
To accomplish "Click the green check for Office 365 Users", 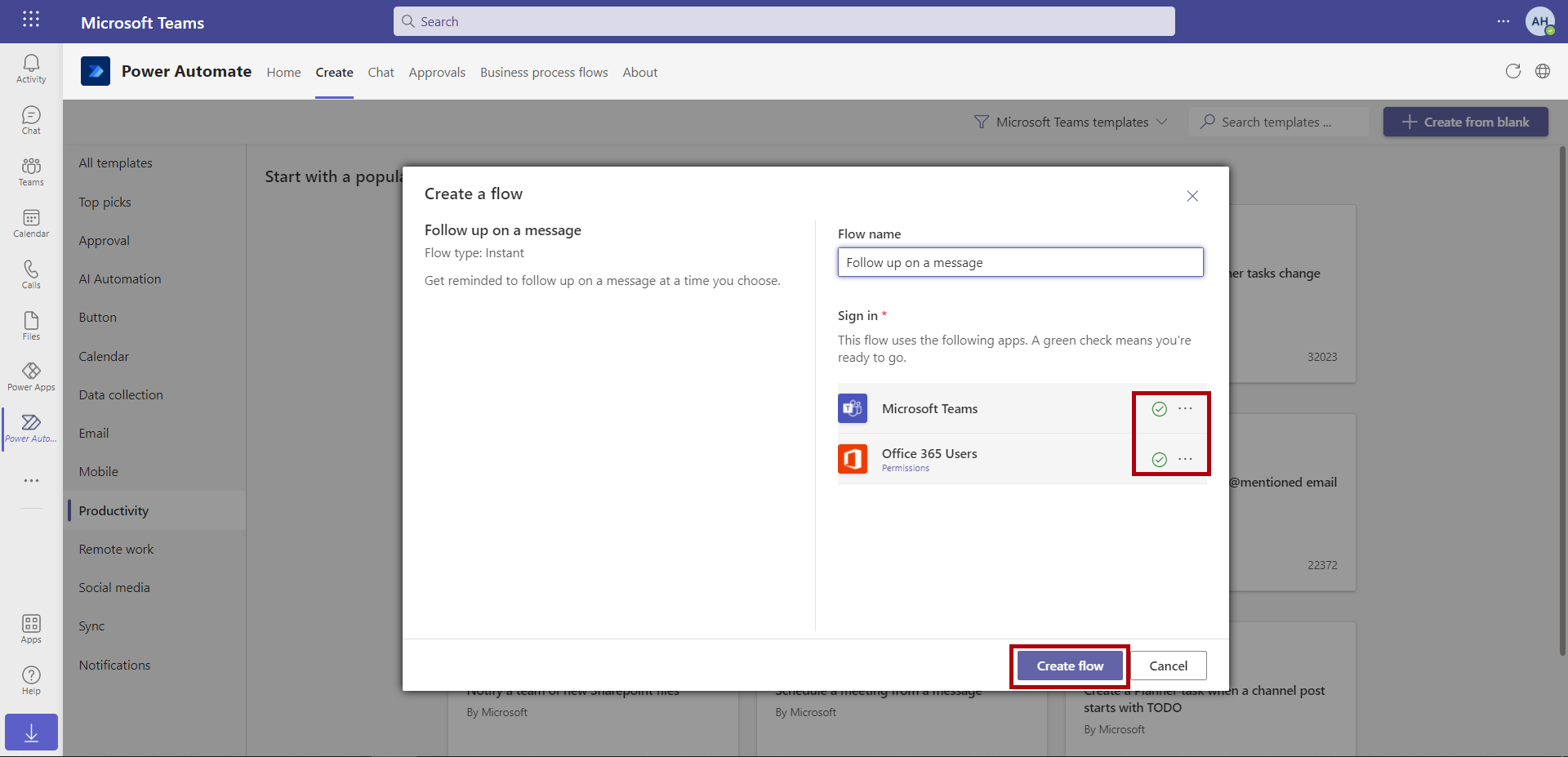I will 1159,460.
